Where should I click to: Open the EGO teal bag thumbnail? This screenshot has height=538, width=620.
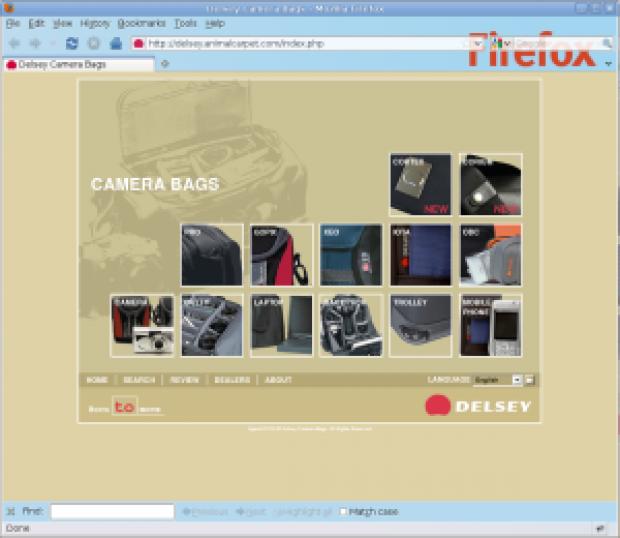tap(351, 255)
